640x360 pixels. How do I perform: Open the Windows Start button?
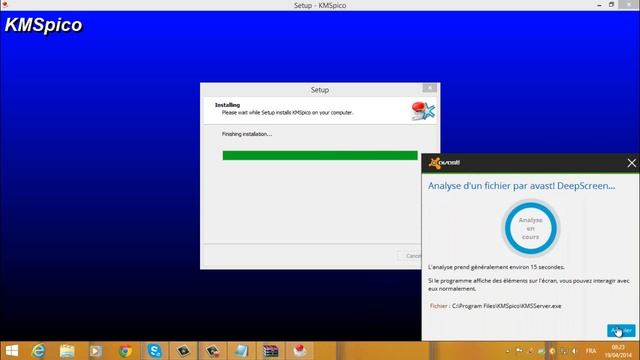point(12,351)
